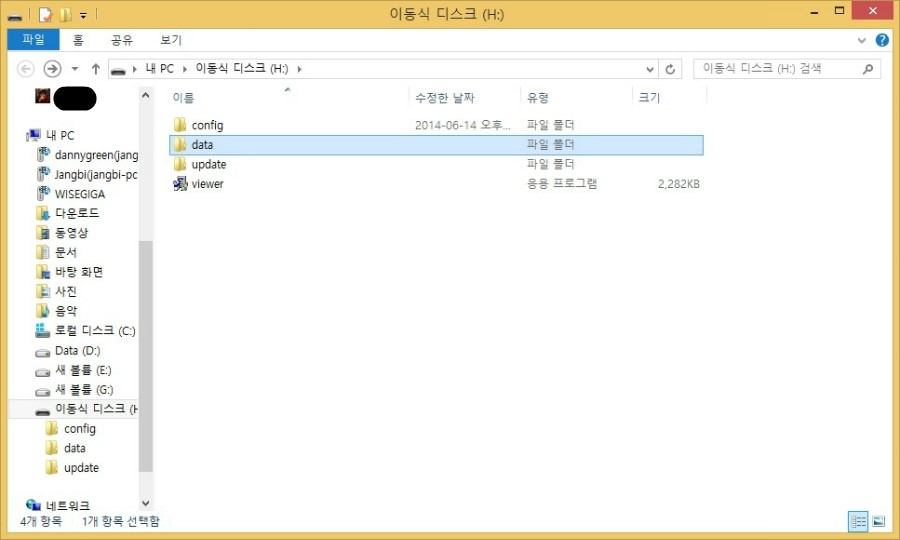Click the search box for 이동식 디스크
The width and height of the screenshot is (900, 540).
coord(775,69)
